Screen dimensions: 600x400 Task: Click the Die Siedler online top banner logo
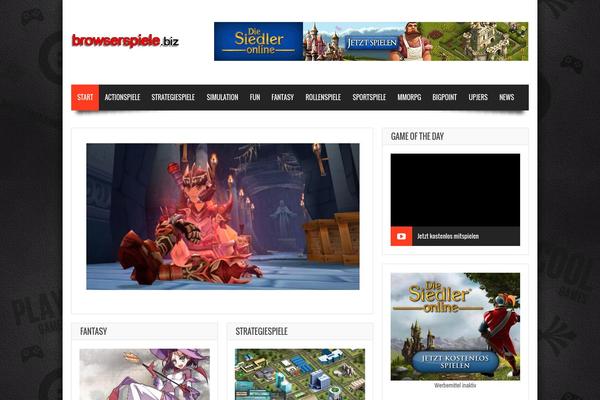tap(259, 41)
